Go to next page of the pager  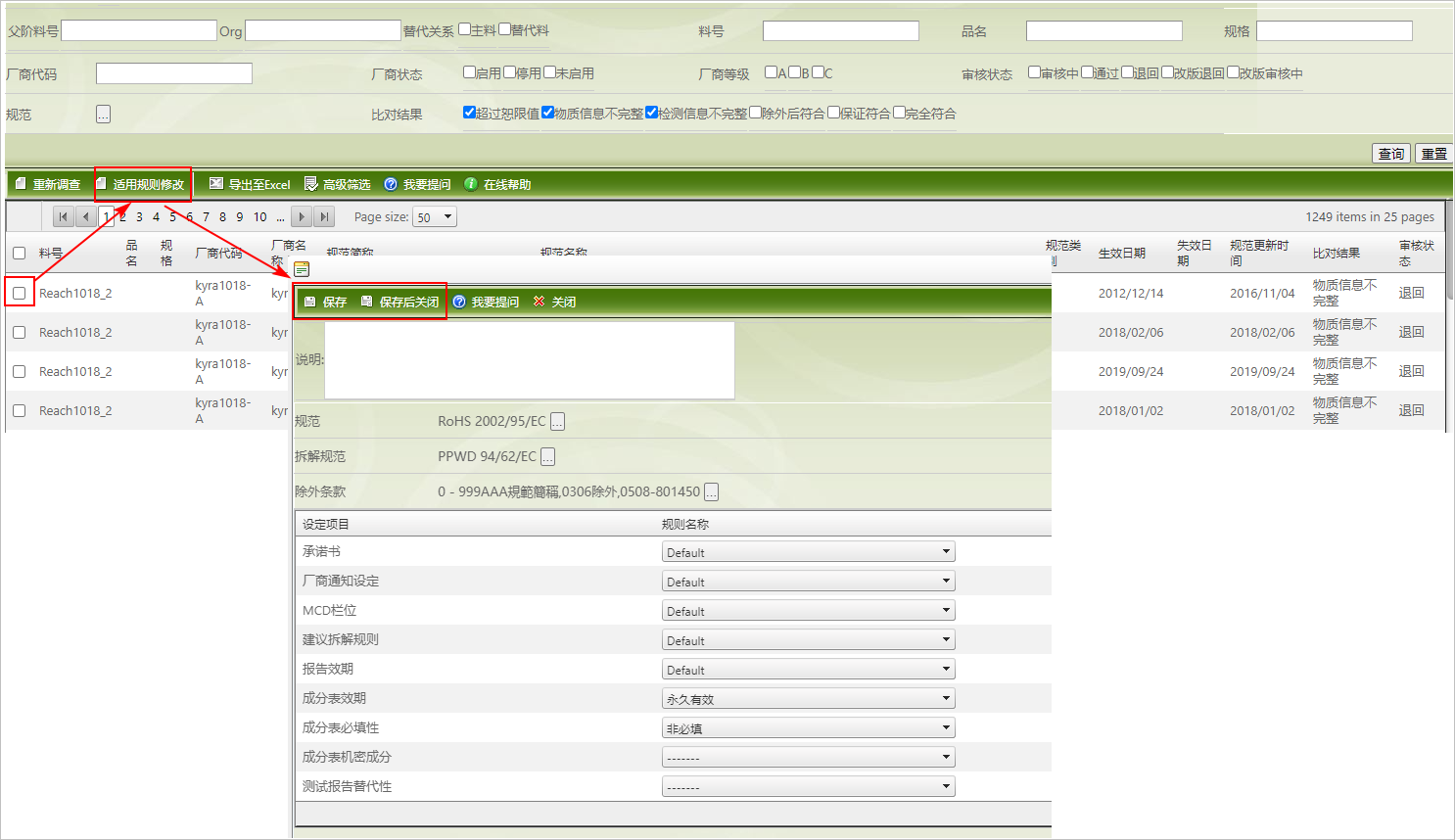click(303, 217)
